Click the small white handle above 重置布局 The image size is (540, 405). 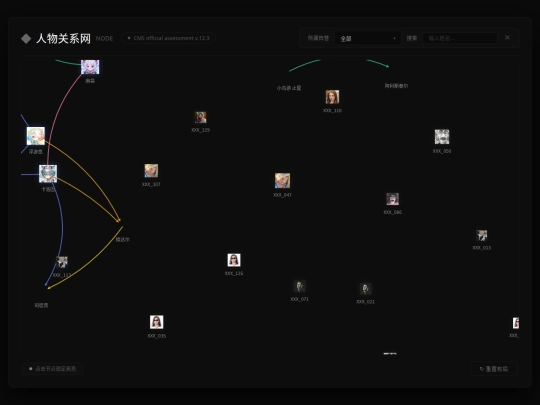pos(390,353)
